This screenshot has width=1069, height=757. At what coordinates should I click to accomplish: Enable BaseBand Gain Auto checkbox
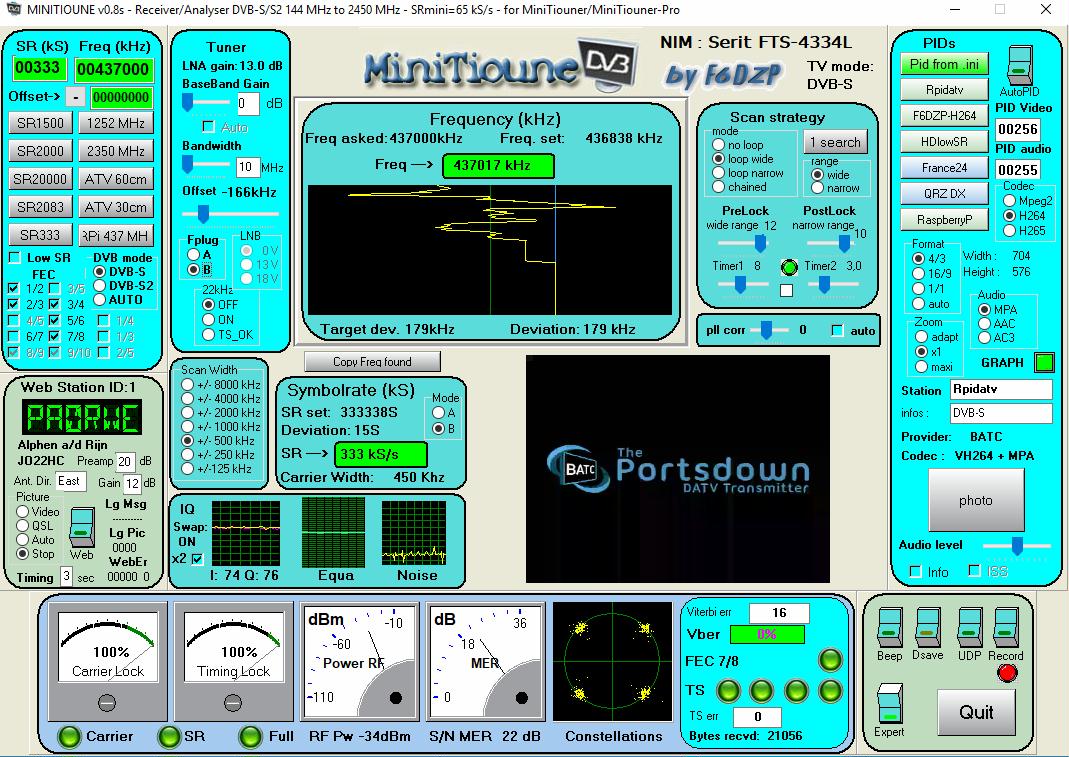pyautogui.click(x=209, y=127)
